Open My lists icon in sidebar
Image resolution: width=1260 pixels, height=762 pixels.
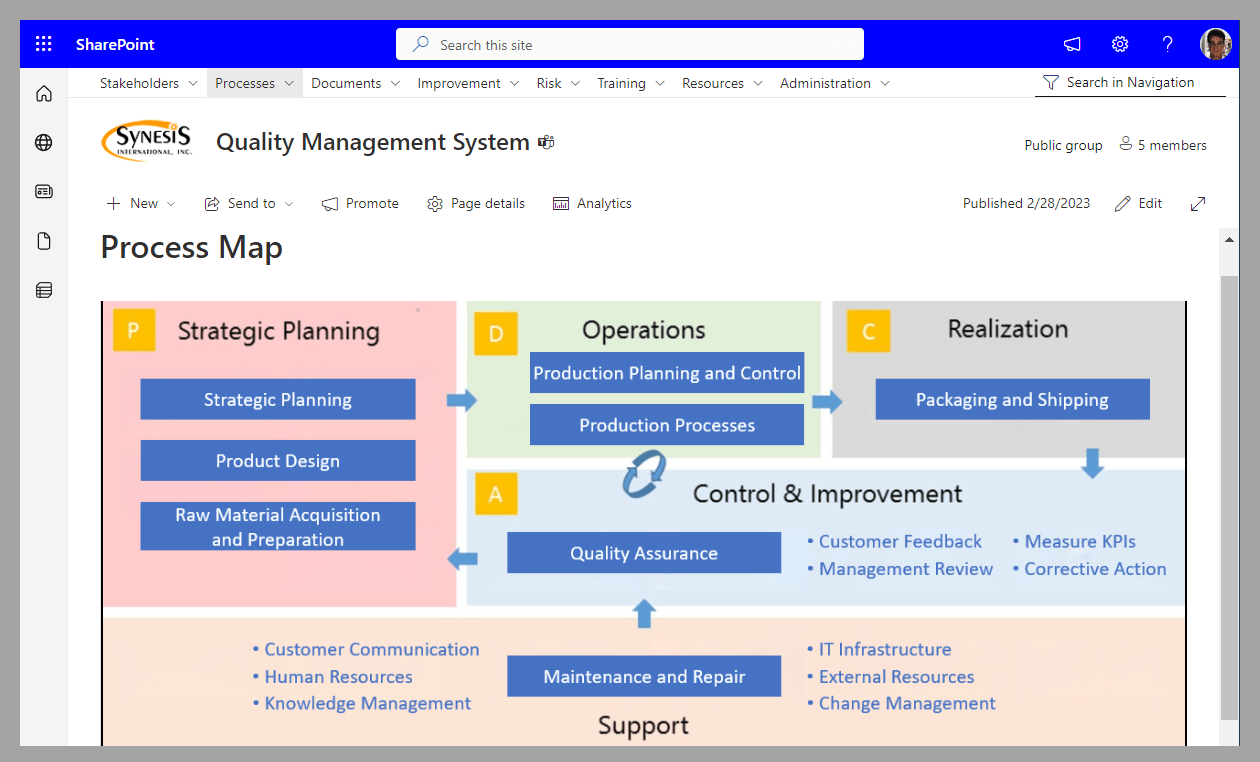(44, 291)
